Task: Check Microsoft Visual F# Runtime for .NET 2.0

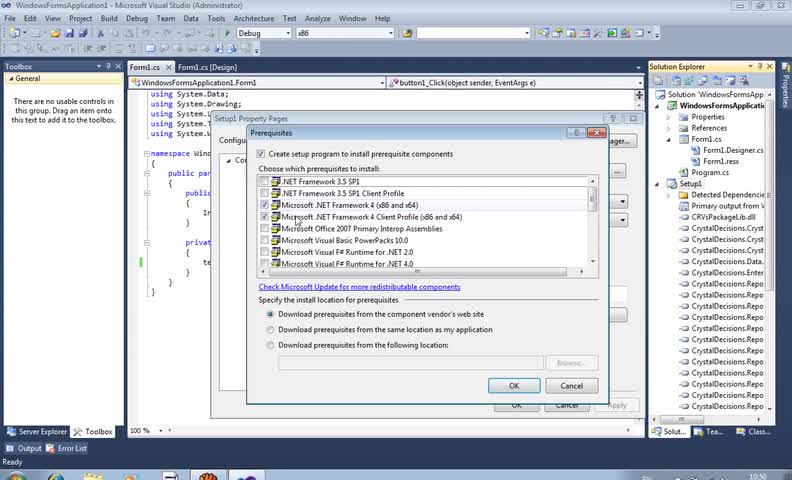Action: point(264,252)
